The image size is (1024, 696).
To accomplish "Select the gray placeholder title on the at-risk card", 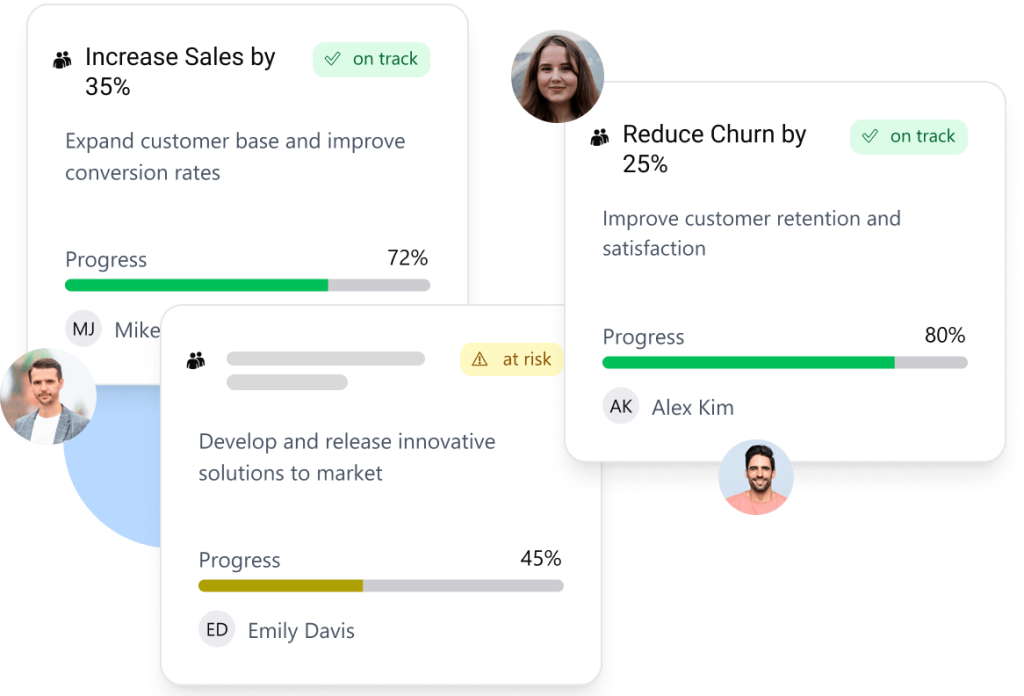I will coord(325,357).
